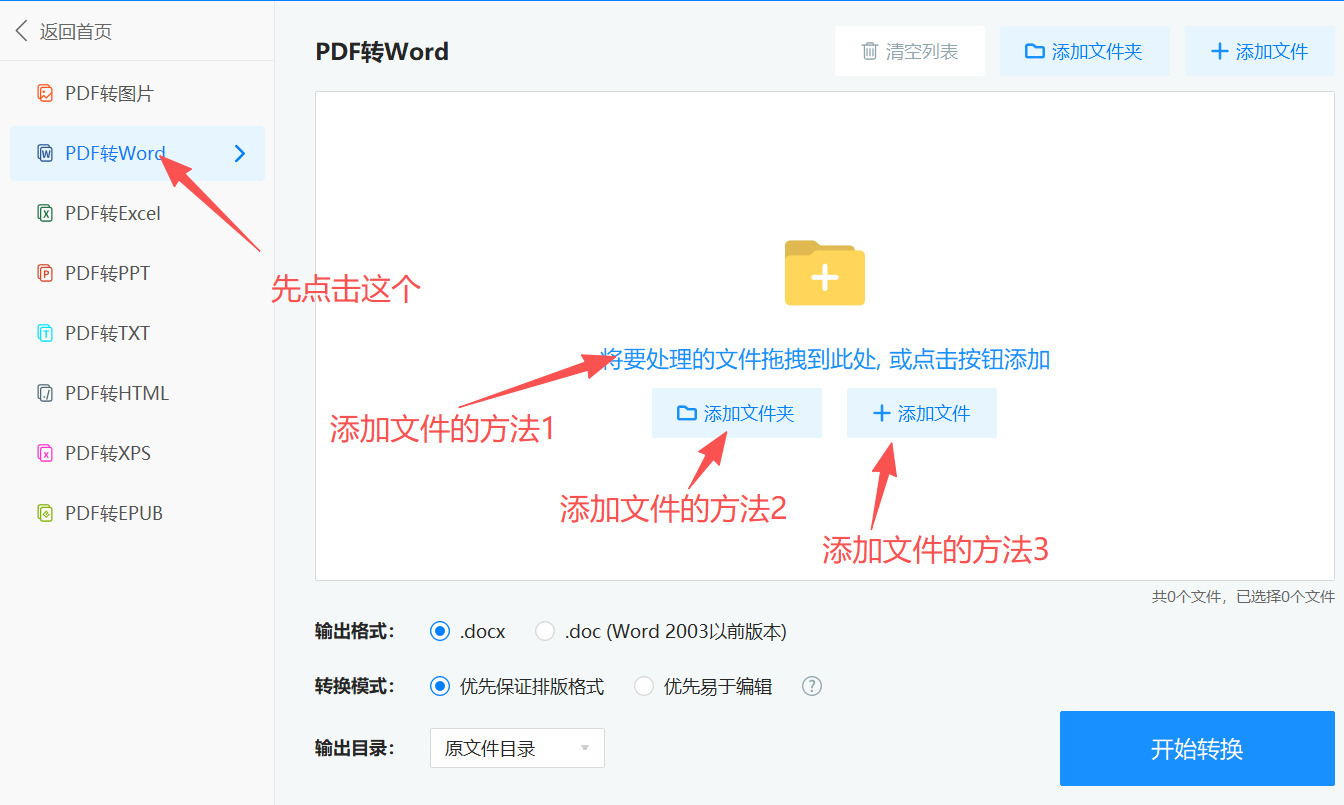Click the PDF转EPUB sidebar icon

[x=45, y=514]
